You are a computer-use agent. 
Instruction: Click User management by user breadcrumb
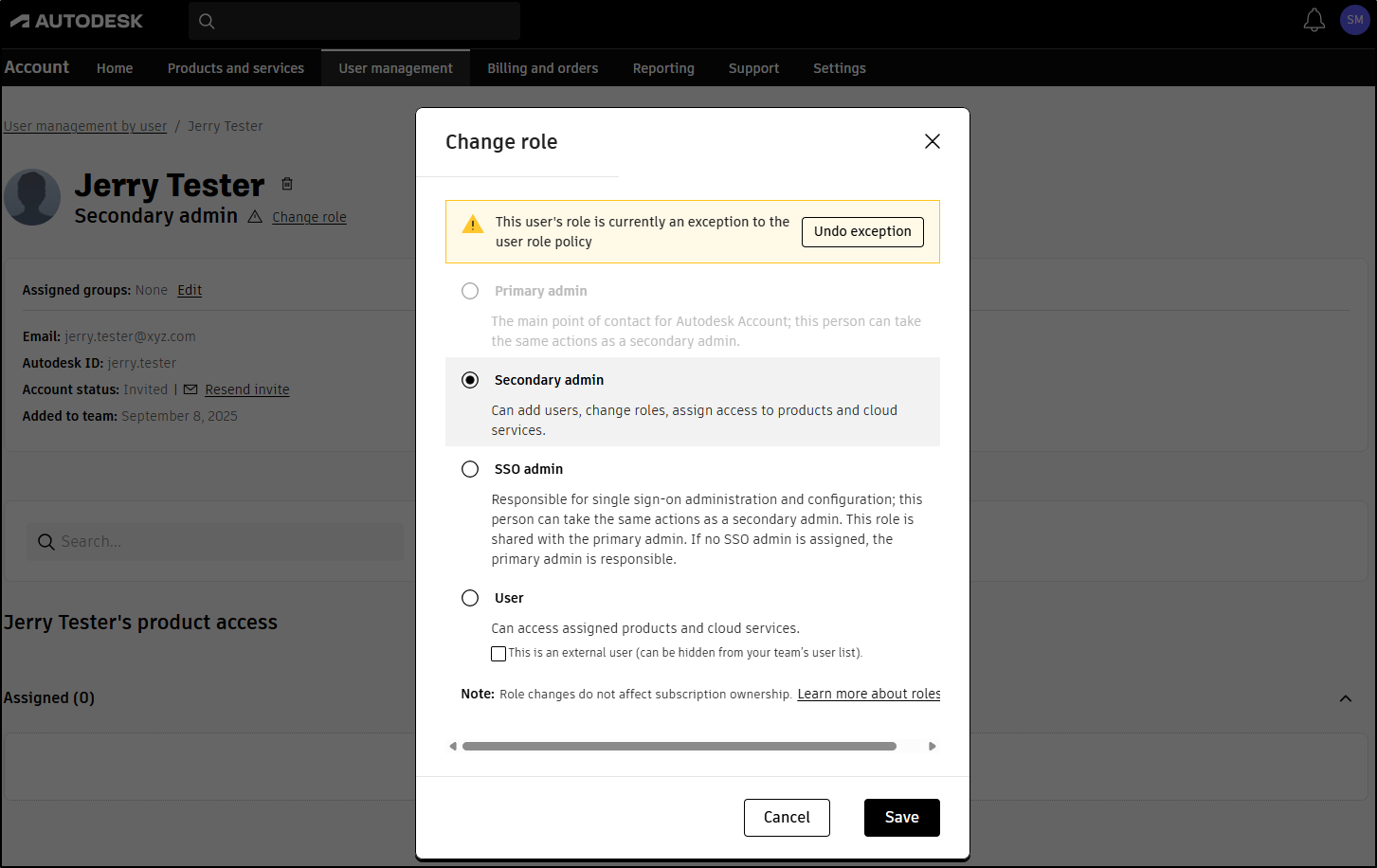(x=85, y=126)
